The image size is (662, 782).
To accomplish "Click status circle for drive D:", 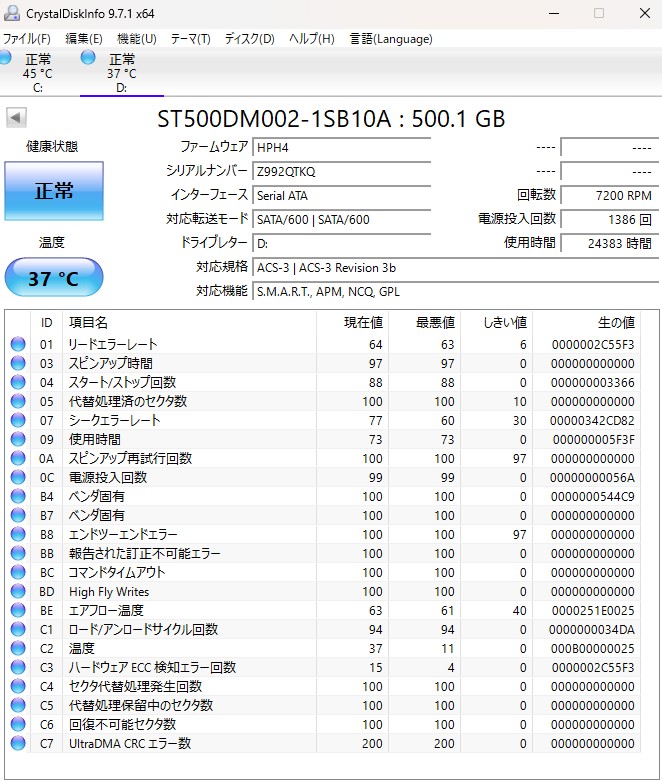I will (x=88, y=58).
